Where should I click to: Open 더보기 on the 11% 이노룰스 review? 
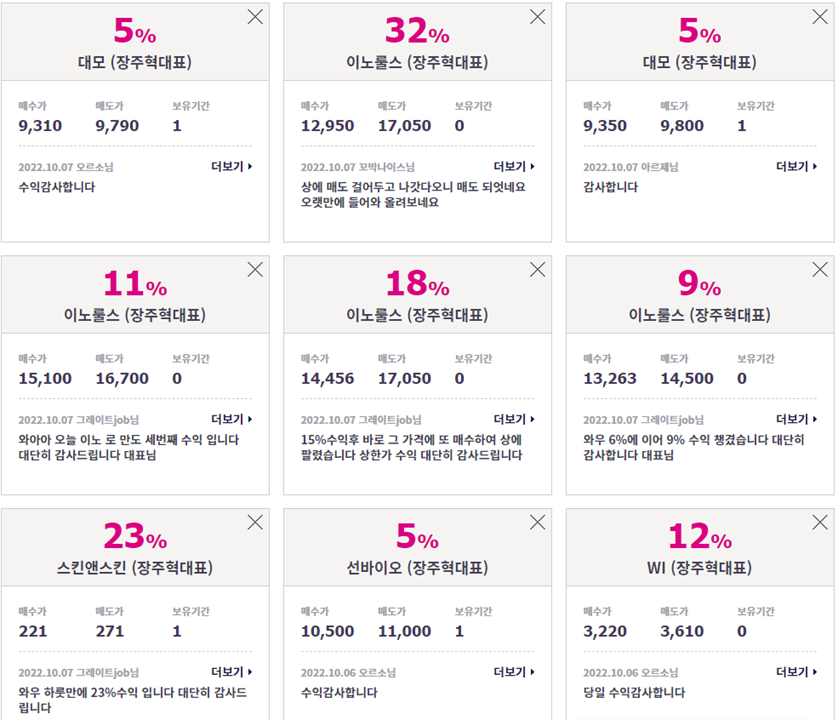click(231, 419)
